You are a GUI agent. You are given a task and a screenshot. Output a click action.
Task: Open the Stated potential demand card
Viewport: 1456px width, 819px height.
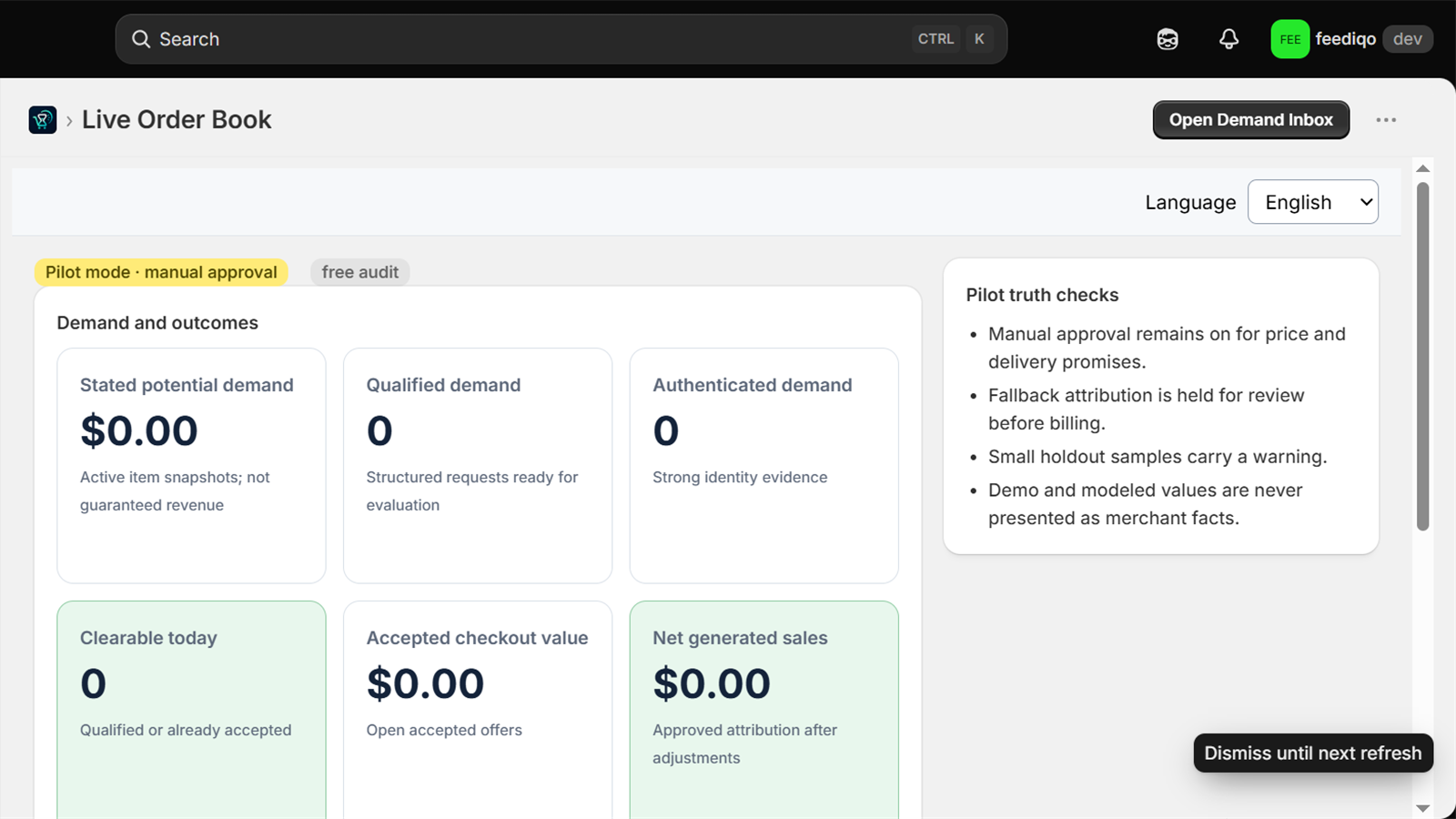(191, 465)
